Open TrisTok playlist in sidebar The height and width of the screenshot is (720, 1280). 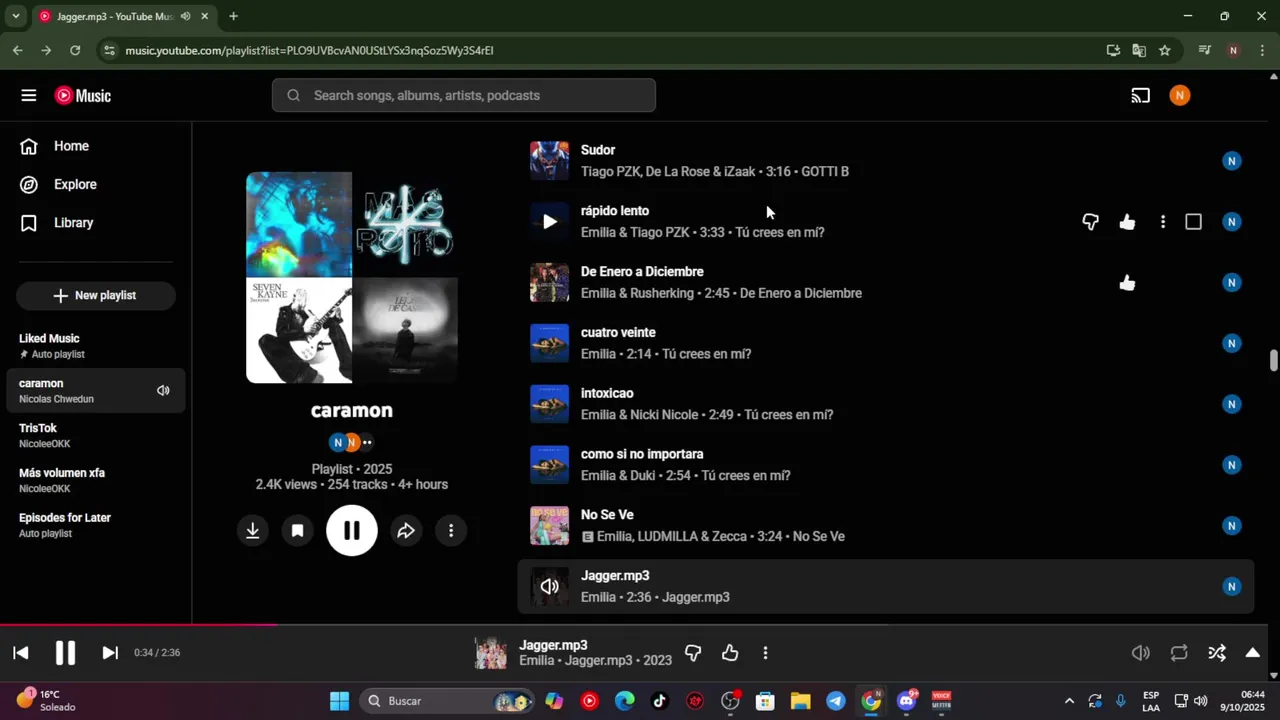pos(96,436)
